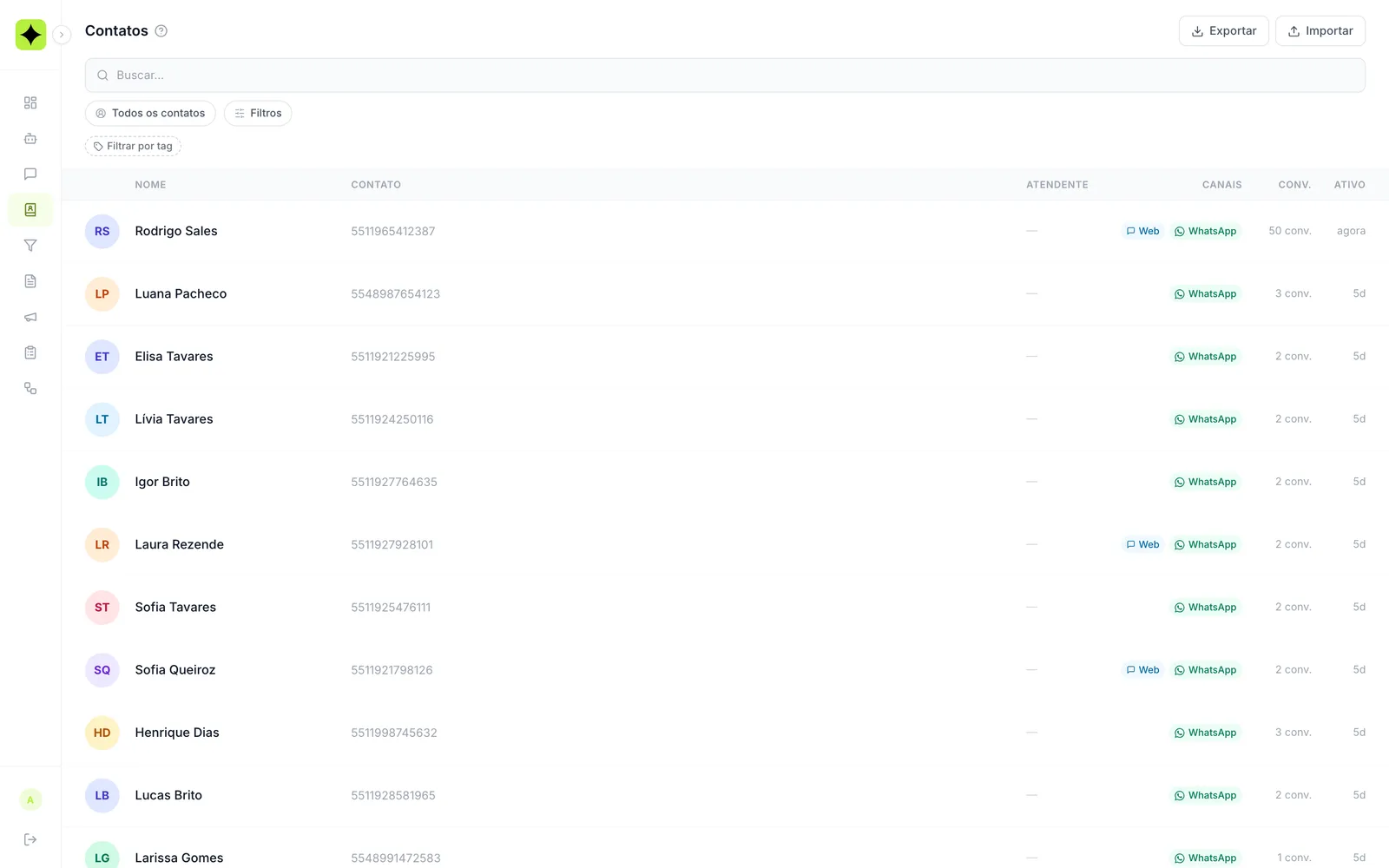Click the WhatsApp badge on Henrique Dias row
Screen dimensions: 1389x868
(x=1205, y=733)
